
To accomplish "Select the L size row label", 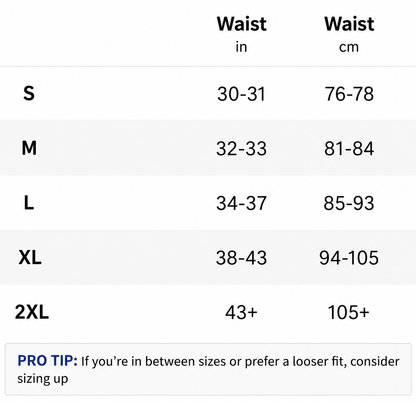I will [x=29, y=202].
